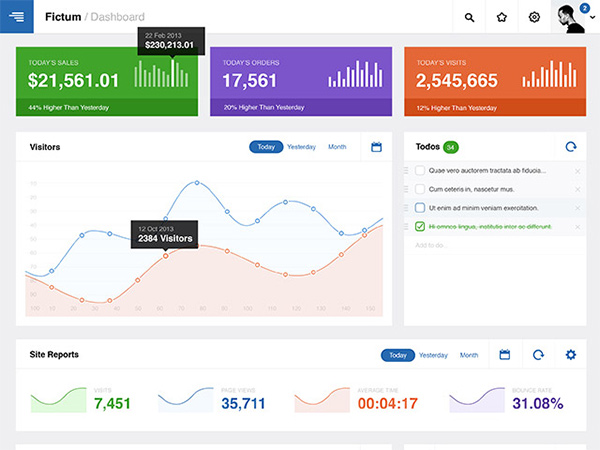Check the 'Quae vero auctorem' todo

tap(420, 171)
